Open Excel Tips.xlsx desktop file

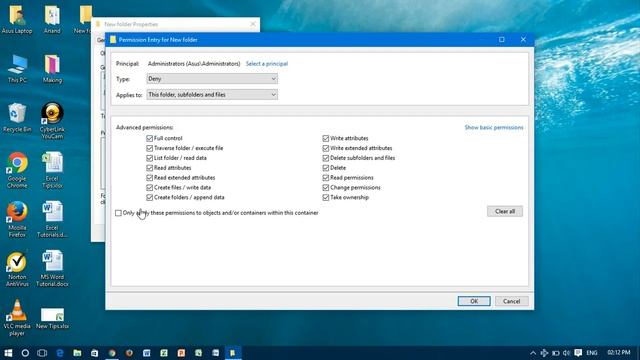click(52, 170)
